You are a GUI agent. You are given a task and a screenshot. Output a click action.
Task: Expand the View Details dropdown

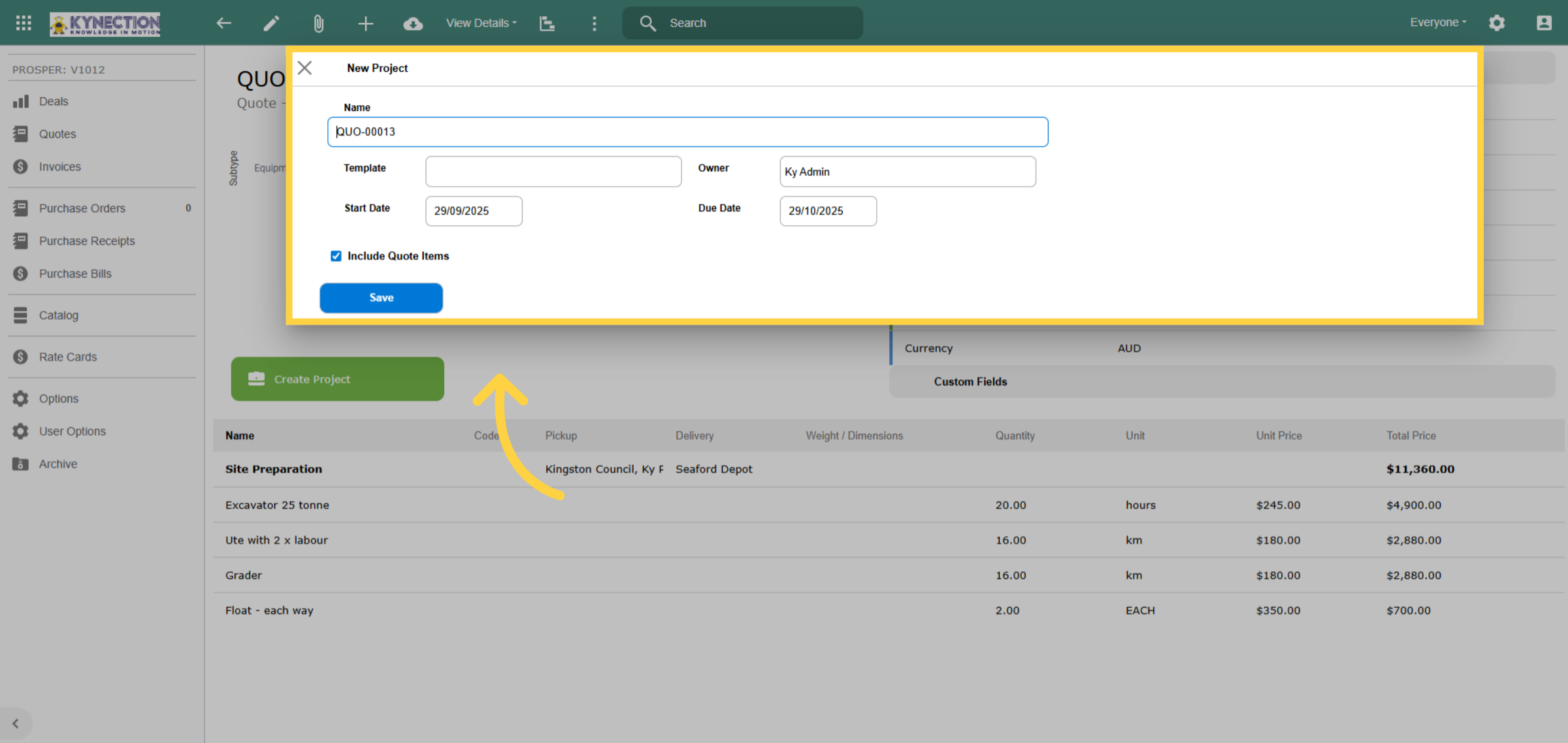(x=482, y=23)
